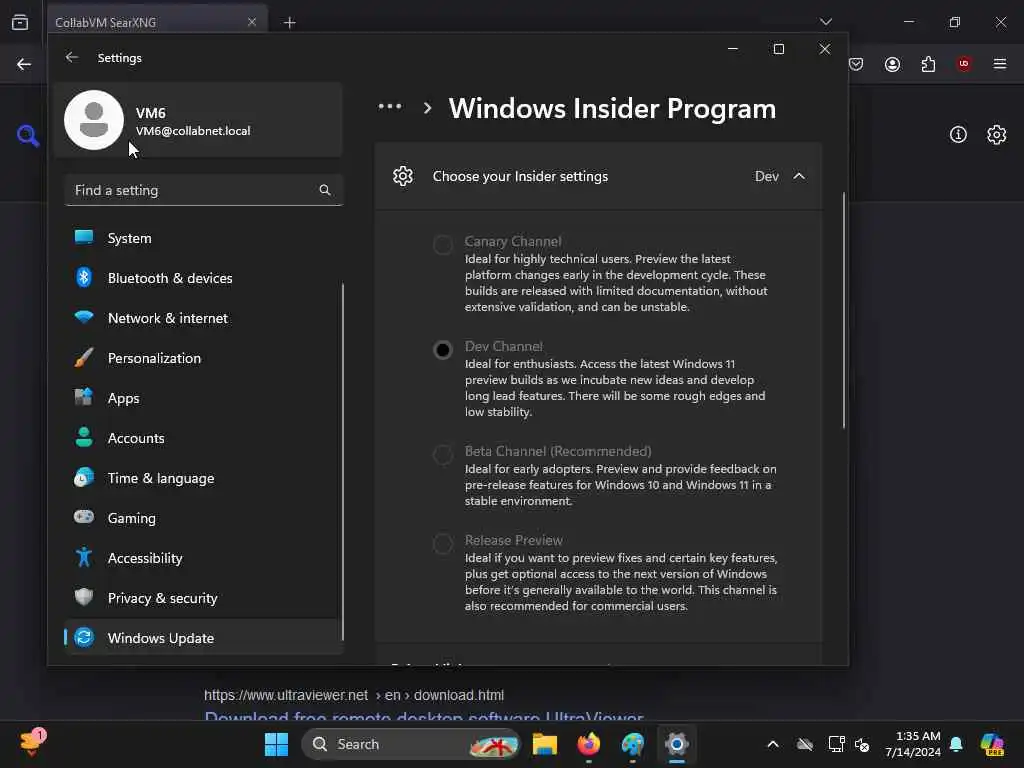Open the Windows Start menu
1024x768 pixels.
point(276,744)
